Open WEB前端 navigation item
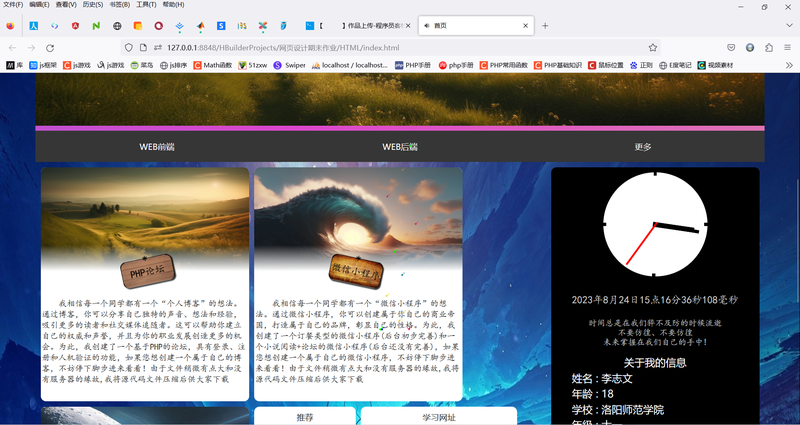800x425 pixels. (x=157, y=147)
